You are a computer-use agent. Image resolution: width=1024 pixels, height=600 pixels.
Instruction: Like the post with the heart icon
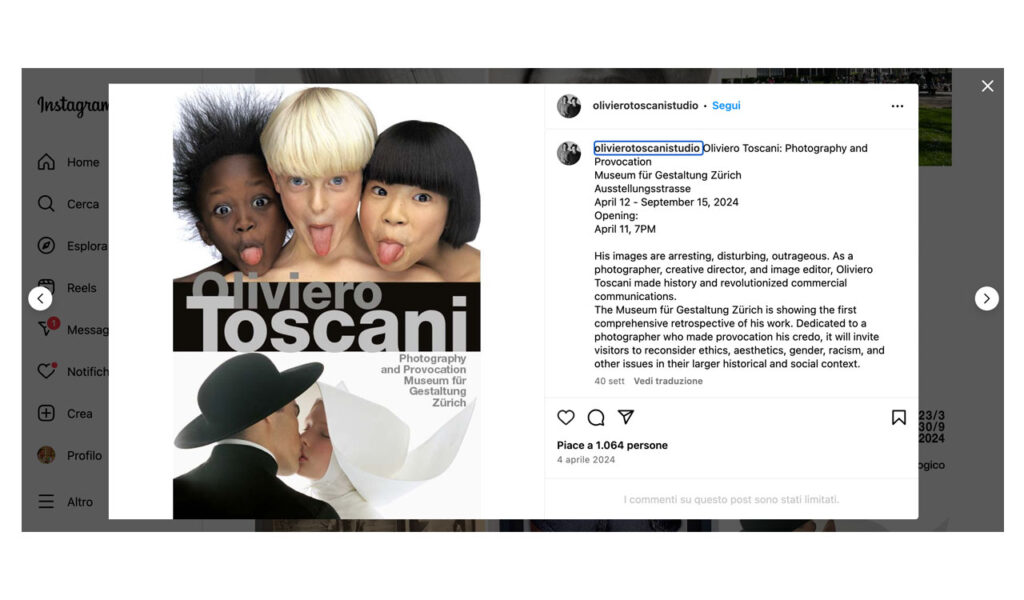[x=566, y=417]
